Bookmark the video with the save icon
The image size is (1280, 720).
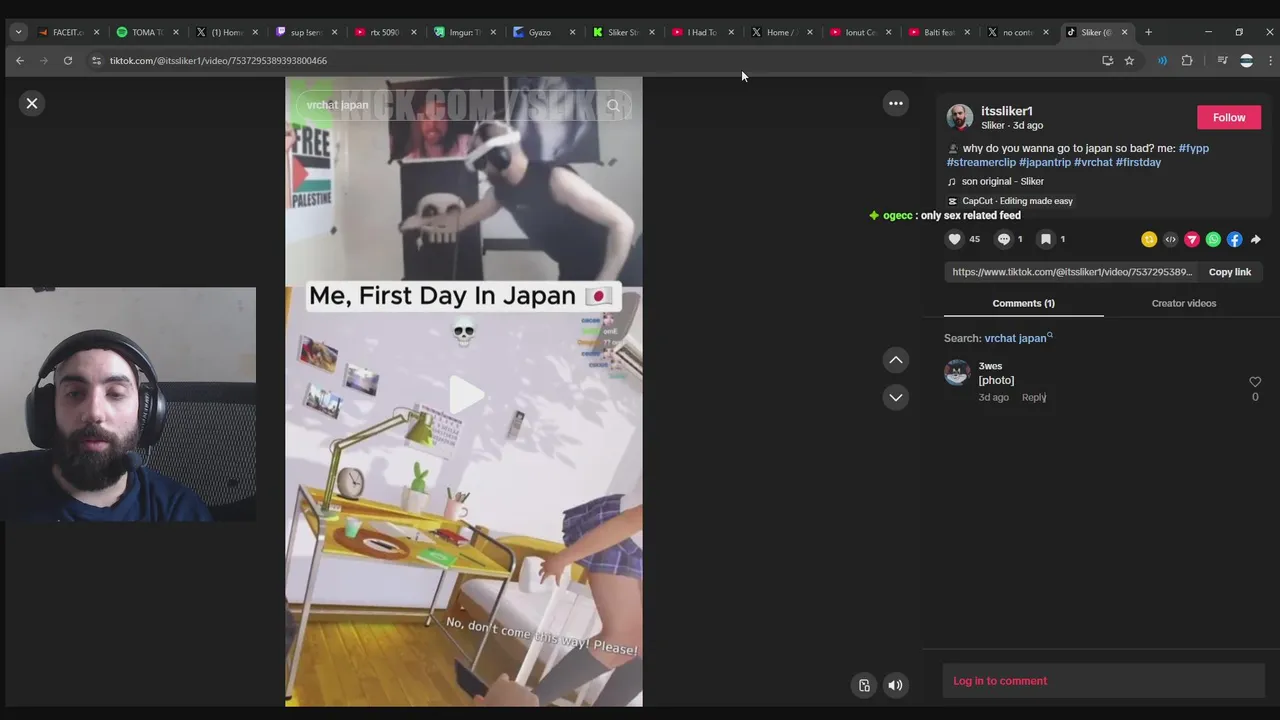pos(1045,239)
